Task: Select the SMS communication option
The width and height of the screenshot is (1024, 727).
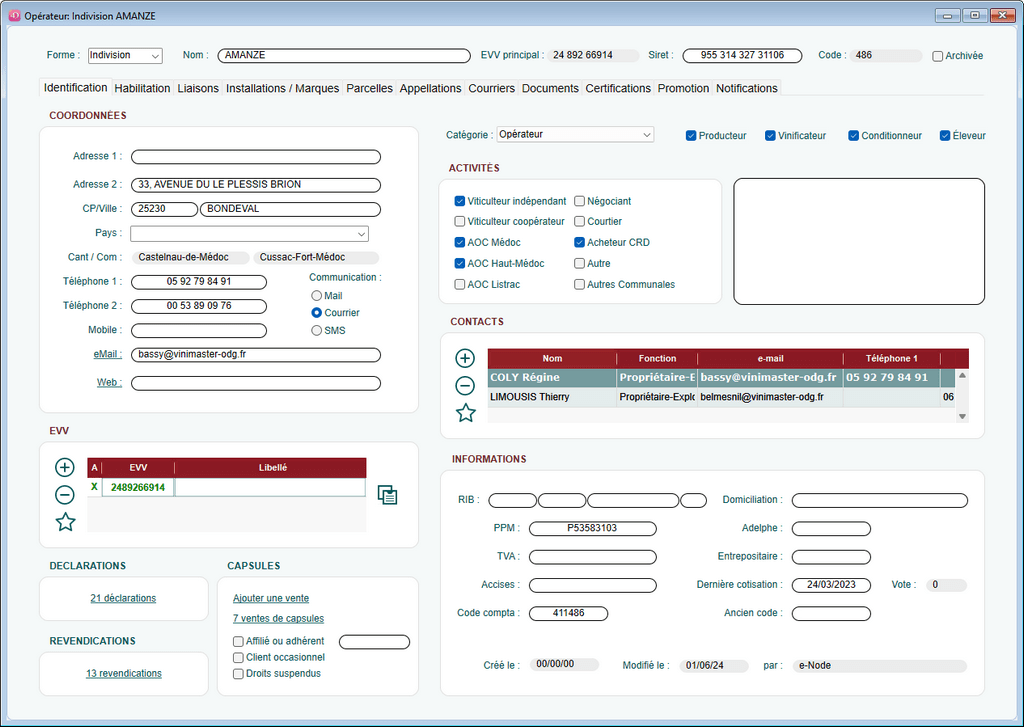Action: click(x=317, y=330)
